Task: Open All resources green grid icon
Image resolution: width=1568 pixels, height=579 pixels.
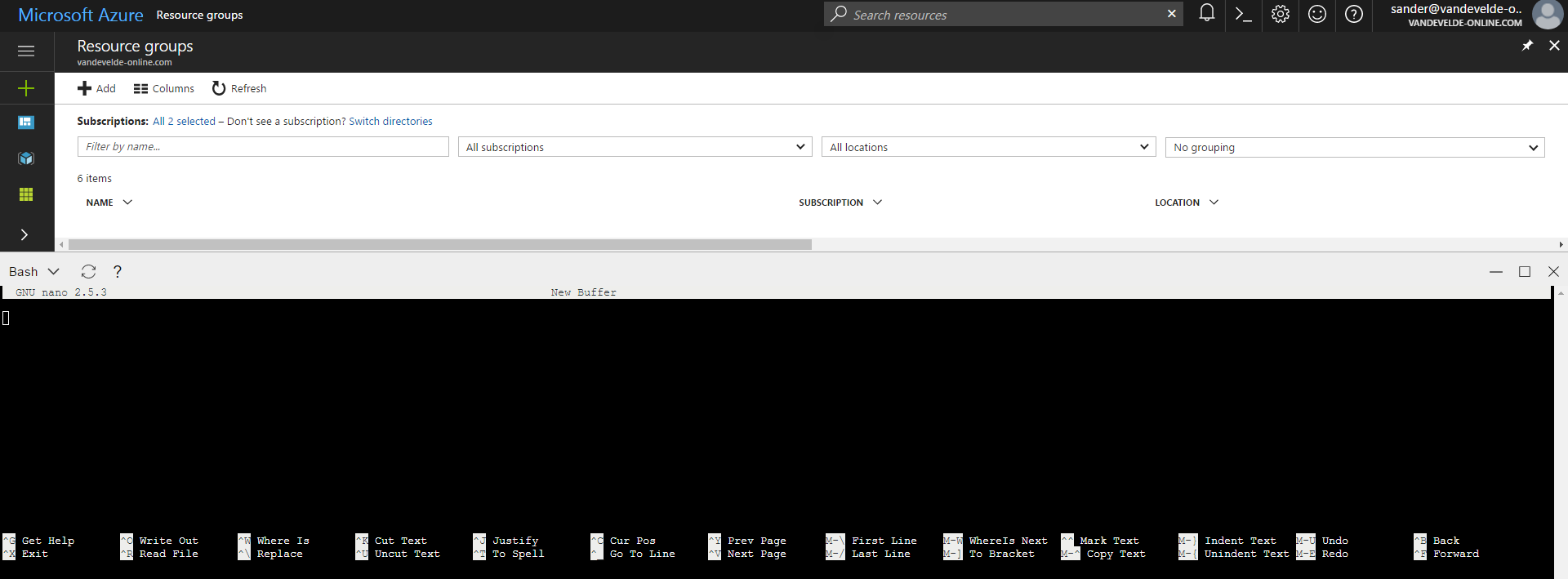Action: pos(26,194)
